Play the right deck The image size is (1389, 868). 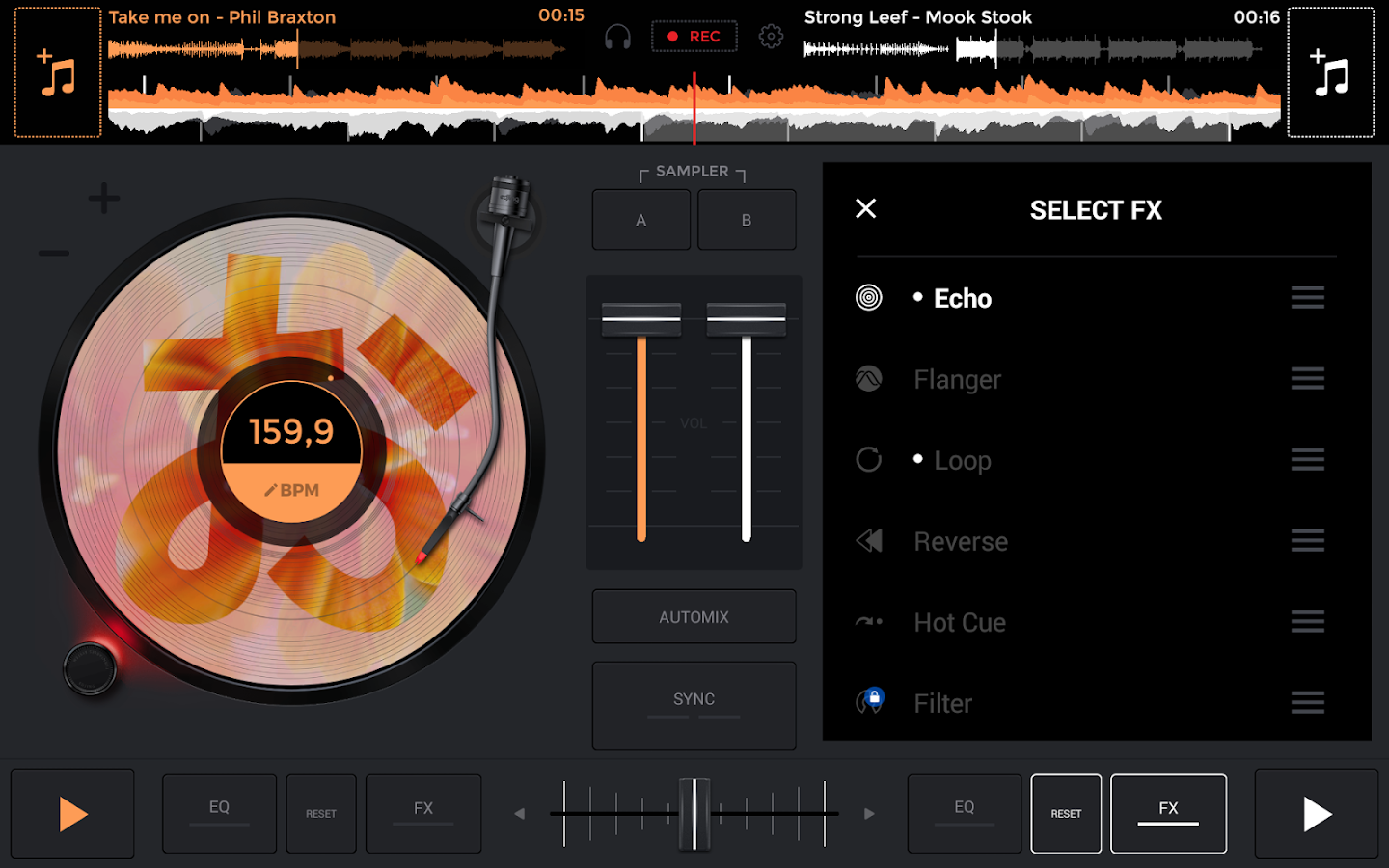(x=1317, y=814)
